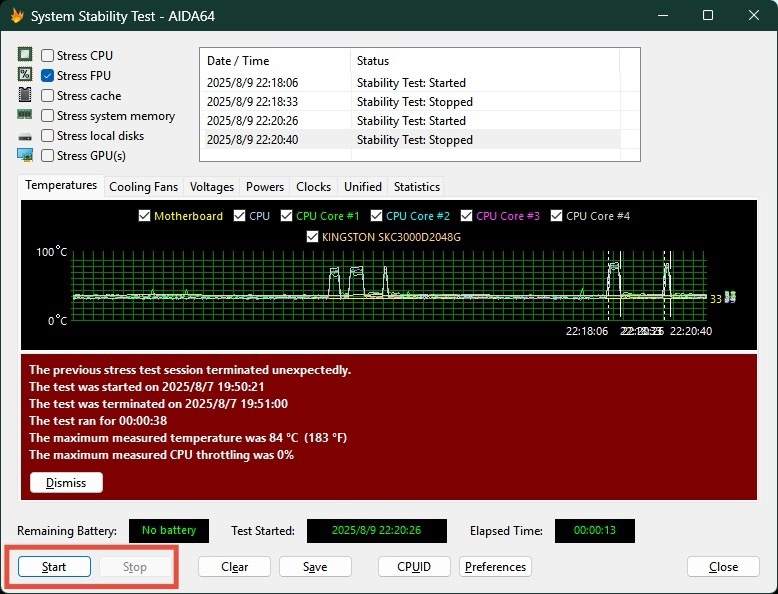Screen dimensions: 778x594
Task: Toggle CPU Core #2 graph checkbox
Action: tap(377, 216)
